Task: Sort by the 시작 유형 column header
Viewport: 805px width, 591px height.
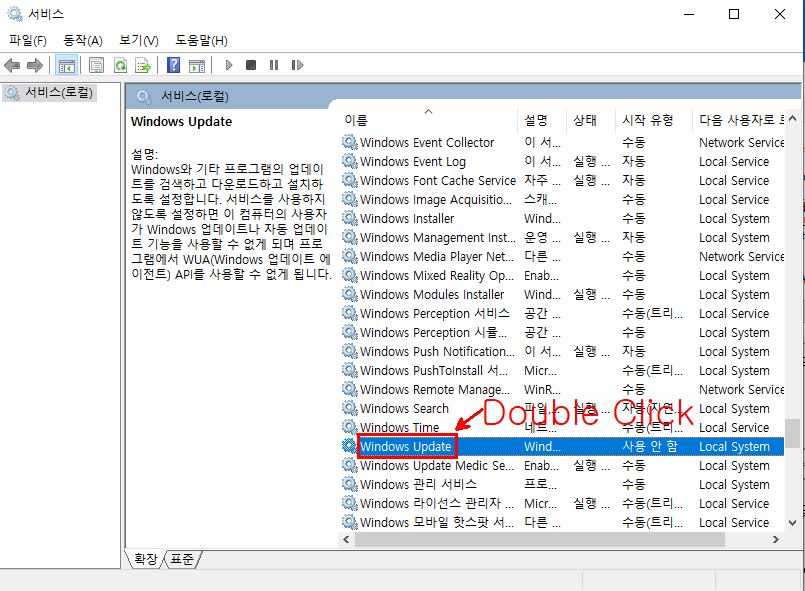Action: click(654, 120)
